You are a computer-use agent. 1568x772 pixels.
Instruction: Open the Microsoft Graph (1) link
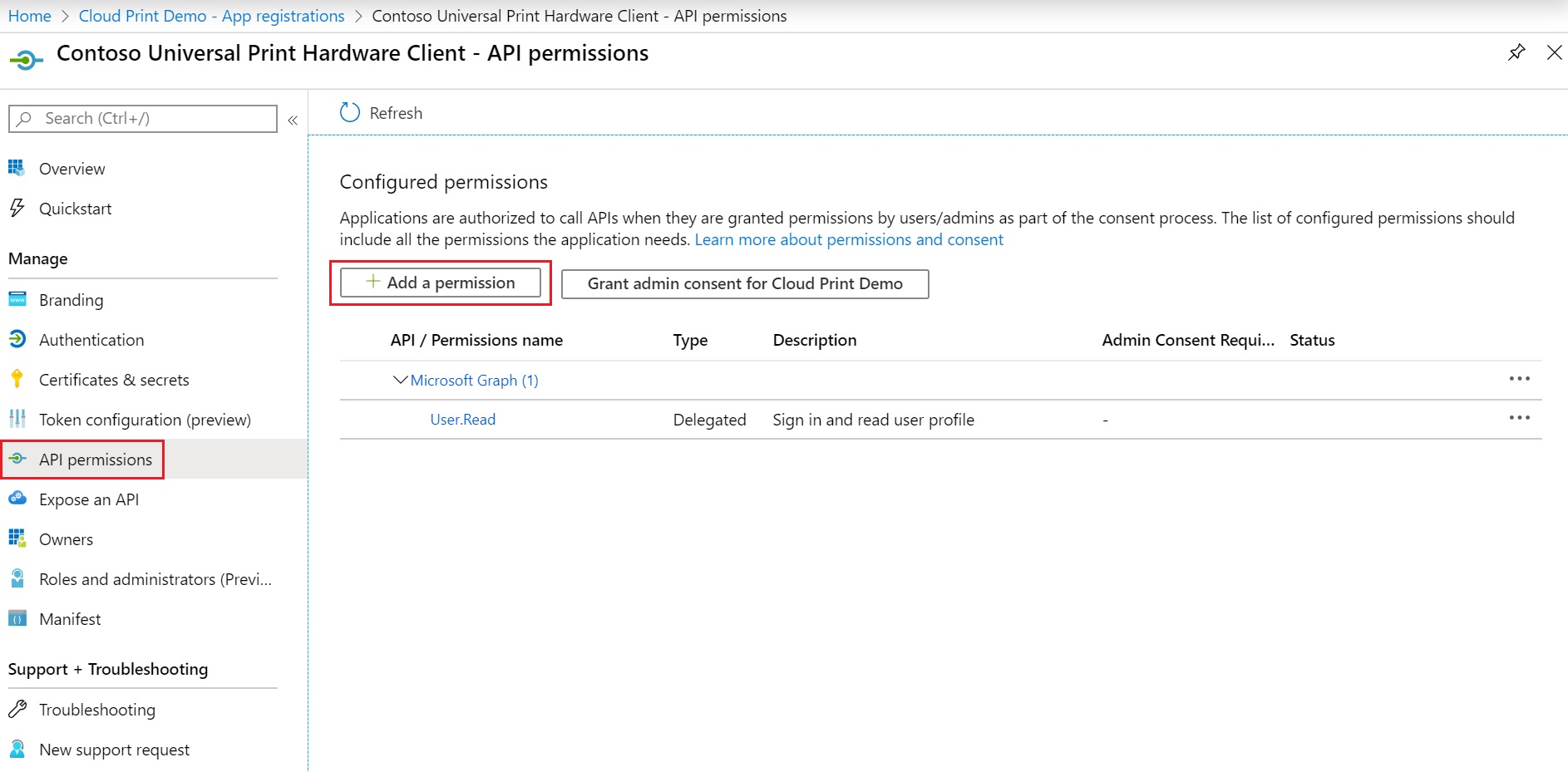(474, 380)
